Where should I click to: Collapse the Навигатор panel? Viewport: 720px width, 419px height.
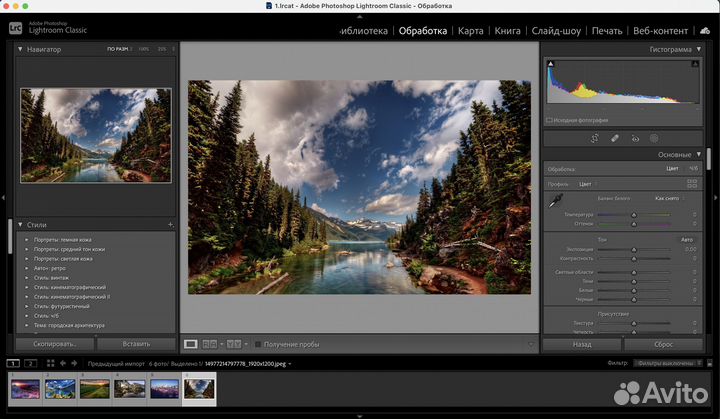point(20,49)
